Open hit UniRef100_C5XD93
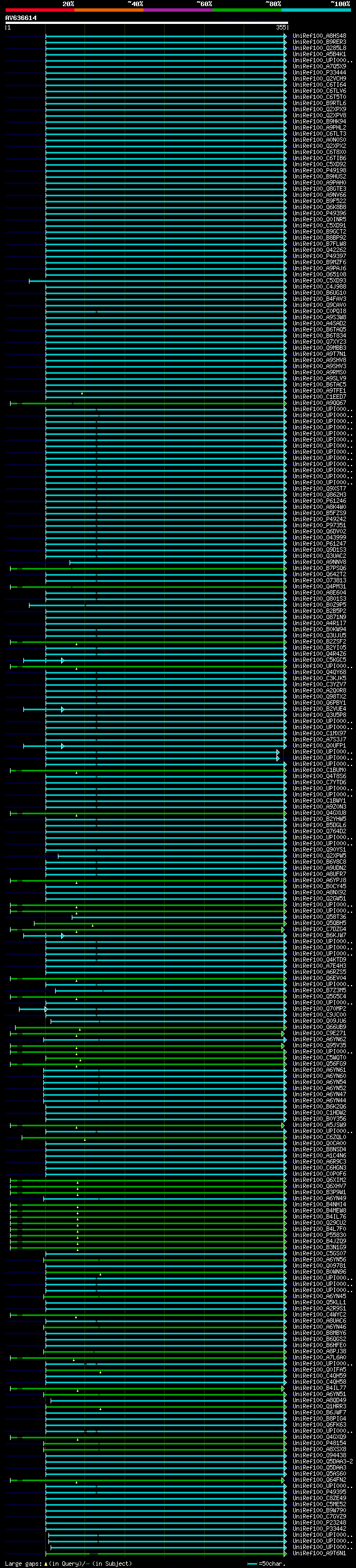The image size is (356, 1568). [319, 280]
